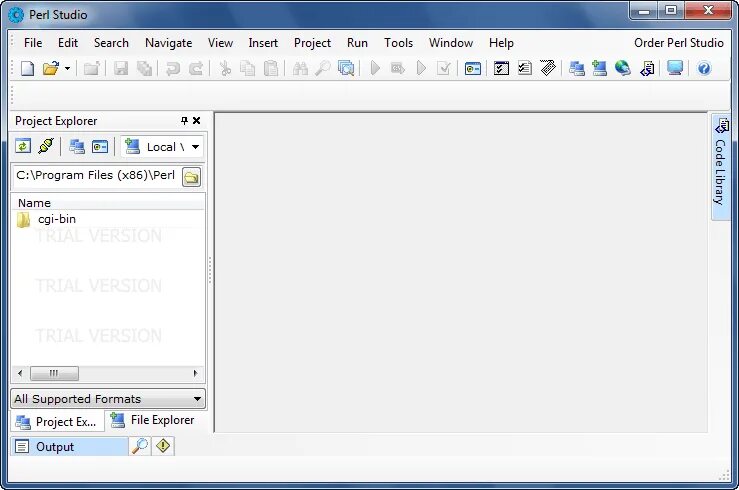This screenshot has width=739, height=490.
Task: Open the Project menu
Action: tap(312, 43)
